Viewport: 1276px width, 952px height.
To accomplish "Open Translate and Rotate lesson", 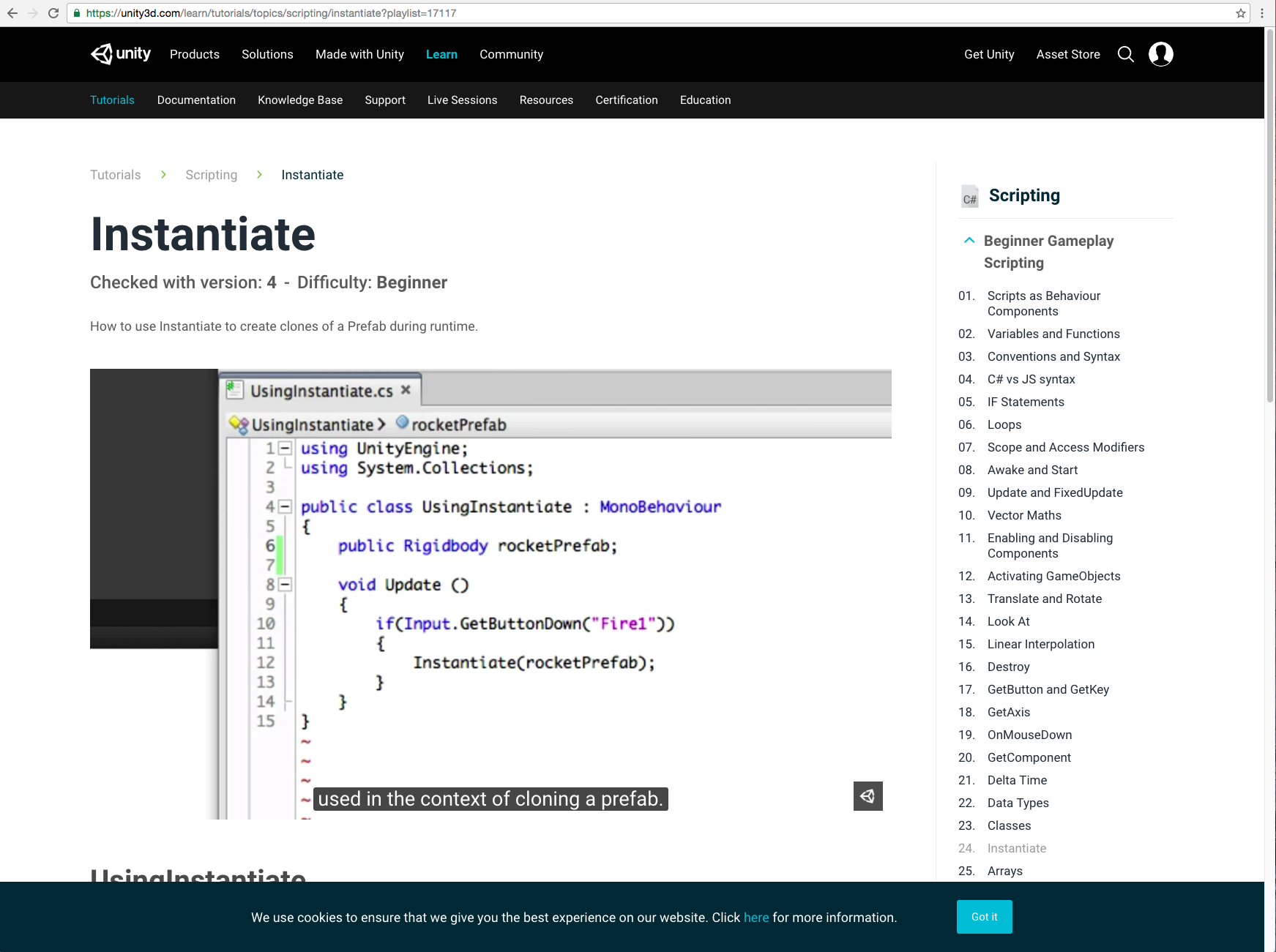I will [1044, 599].
